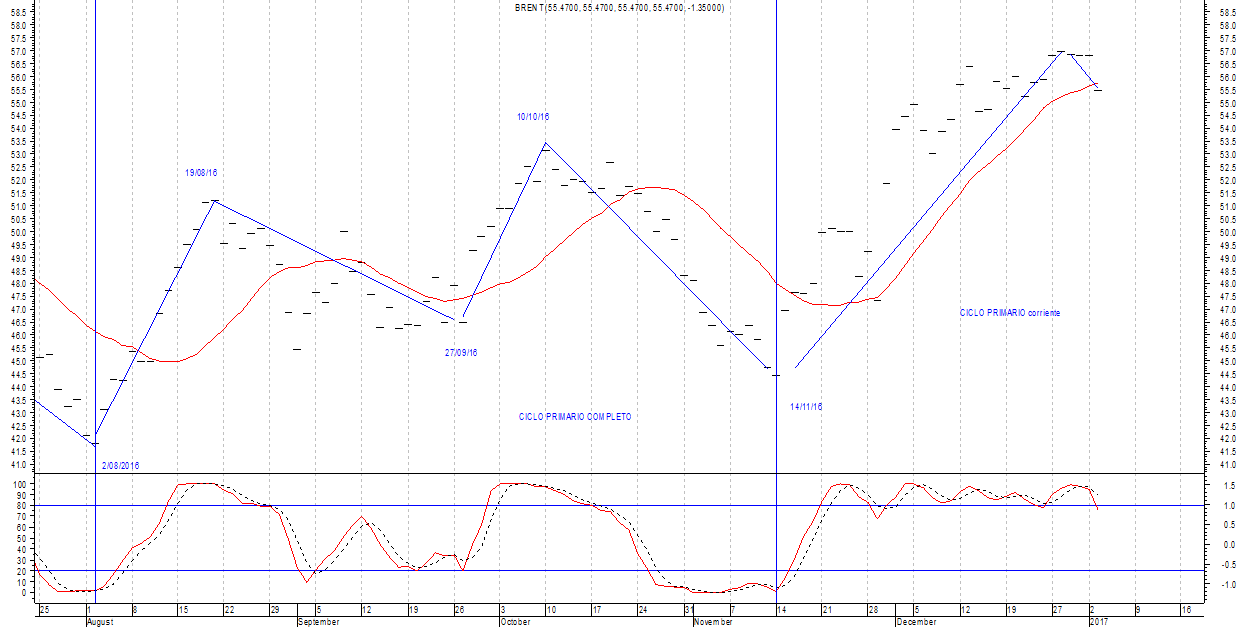Screen dimensions: 1238x627
Task: Select the 2/08/2016 starting date label
Action: (x=121, y=466)
